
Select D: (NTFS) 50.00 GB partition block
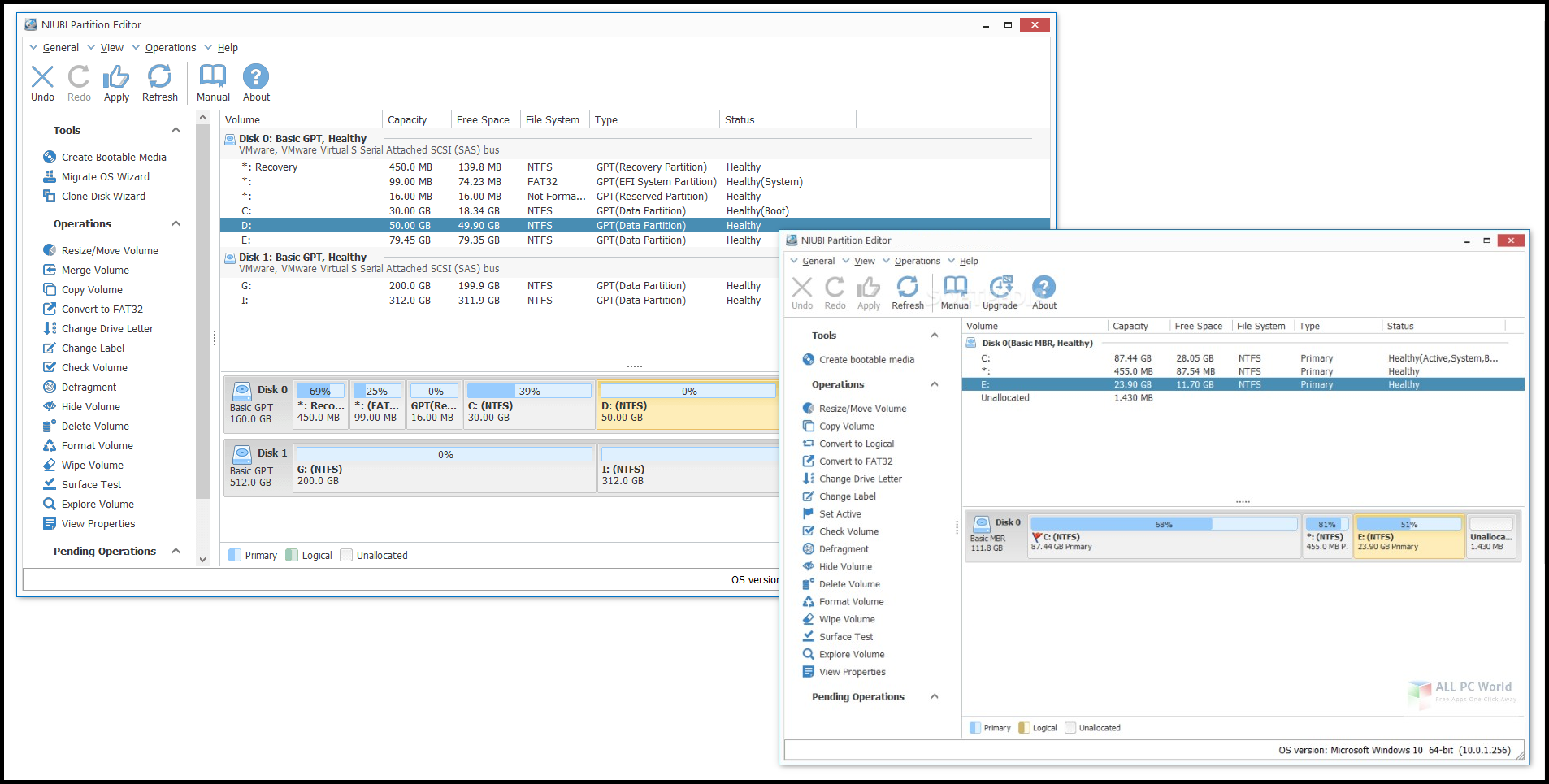click(x=688, y=405)
